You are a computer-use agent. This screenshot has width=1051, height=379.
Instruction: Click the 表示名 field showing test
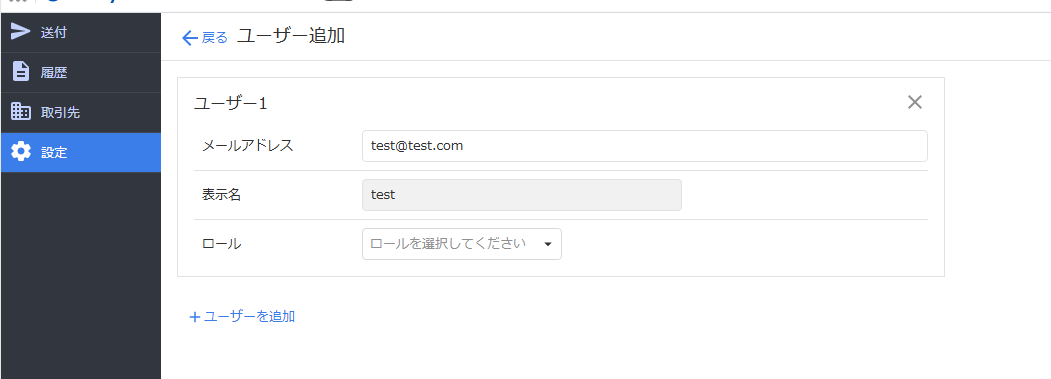tap(521, 195)
